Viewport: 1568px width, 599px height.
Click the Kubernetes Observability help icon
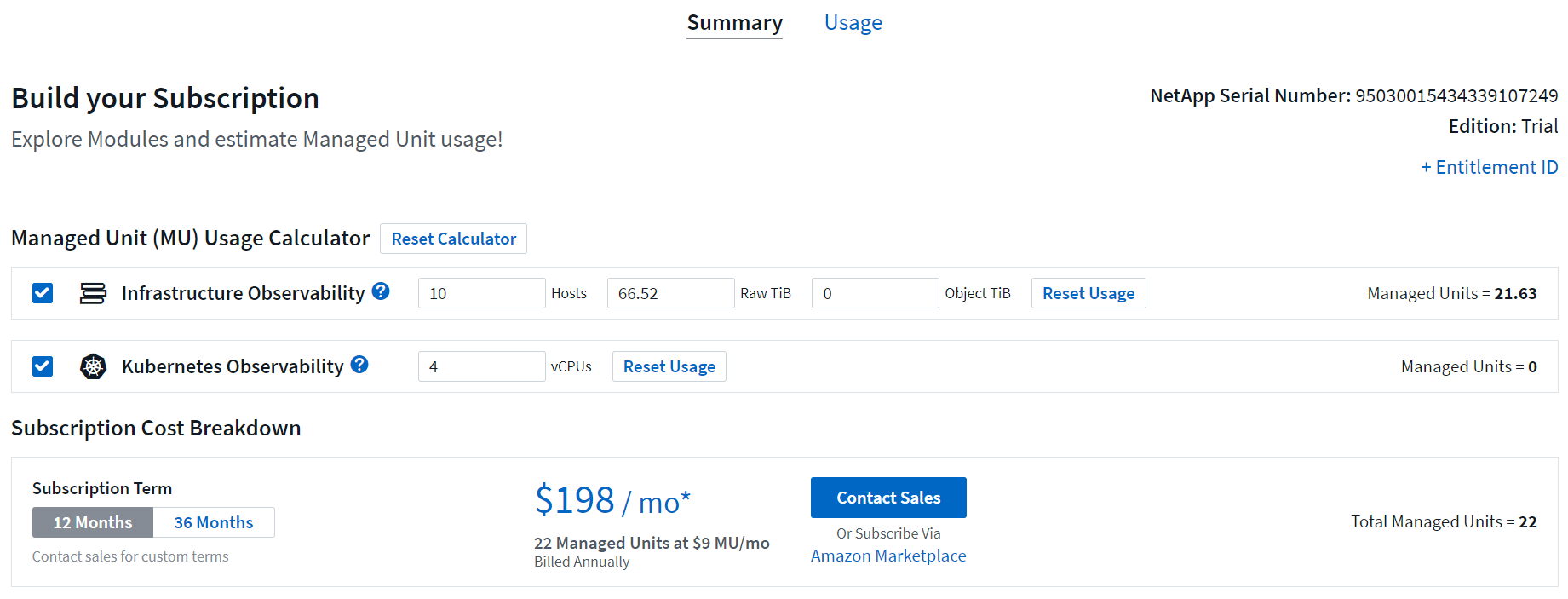(359, 365)
